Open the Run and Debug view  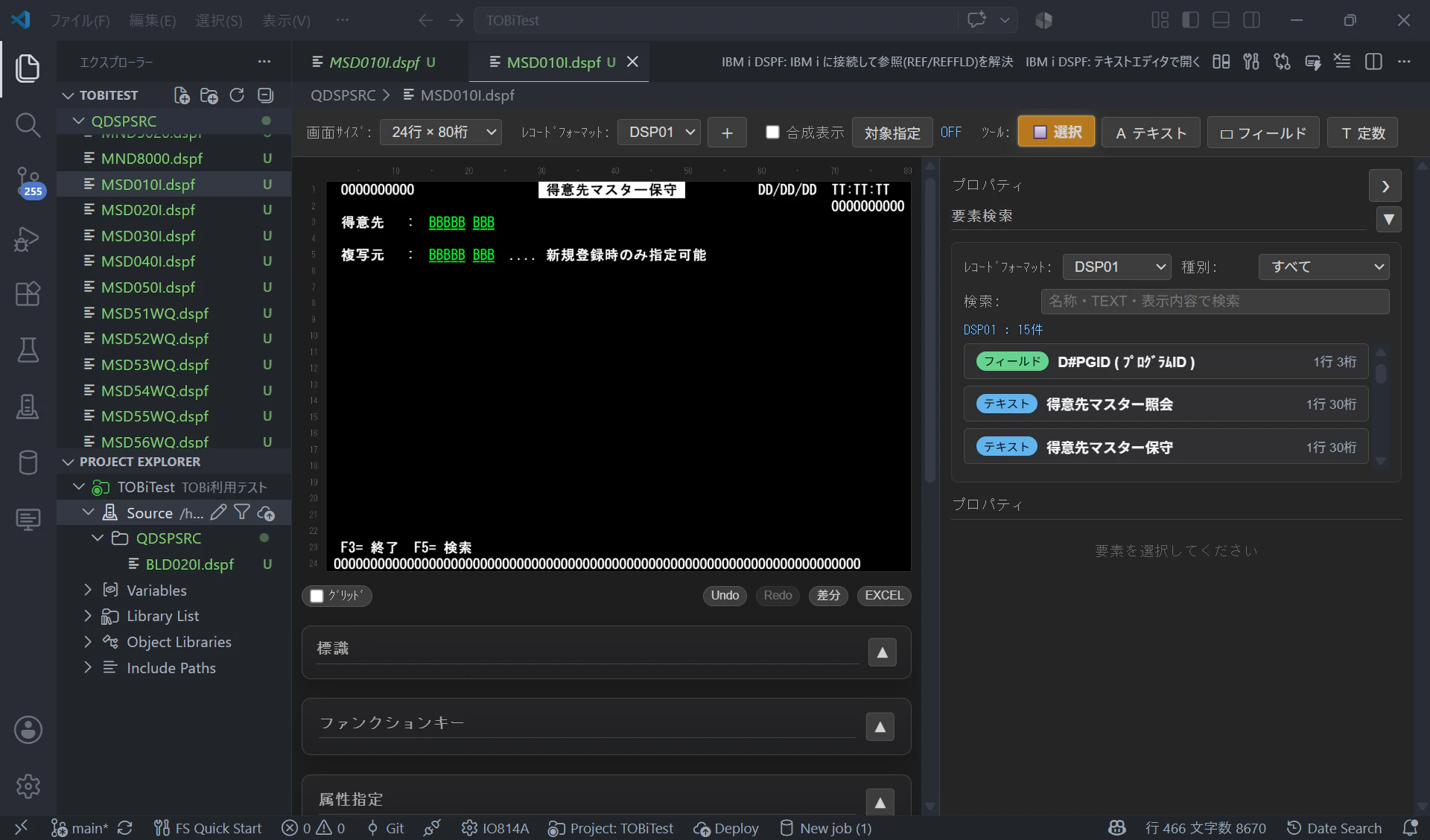coord(28,239)
